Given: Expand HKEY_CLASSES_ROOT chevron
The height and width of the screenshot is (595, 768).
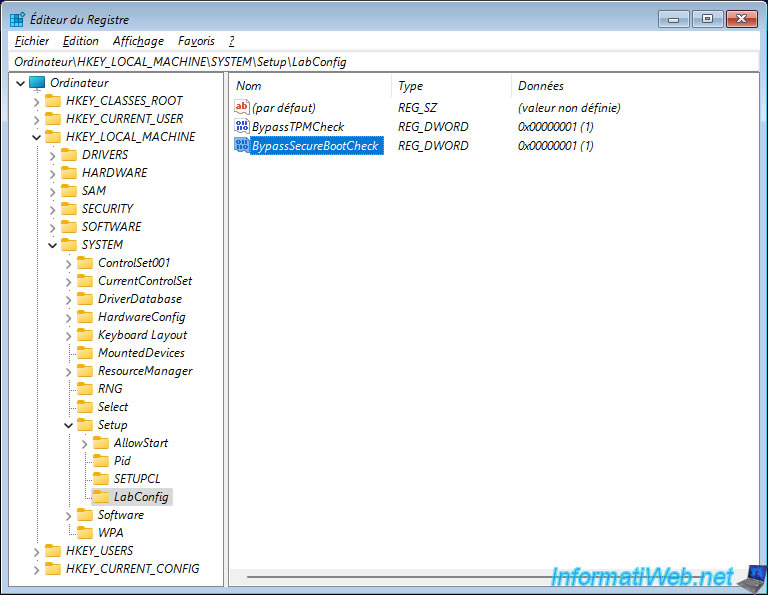Looking at the screenshot, I should pyautogui.click(x=36, y=102).
